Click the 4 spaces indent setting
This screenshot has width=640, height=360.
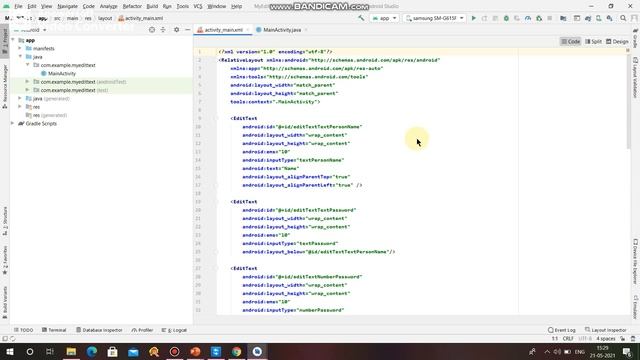click(605, 339)
